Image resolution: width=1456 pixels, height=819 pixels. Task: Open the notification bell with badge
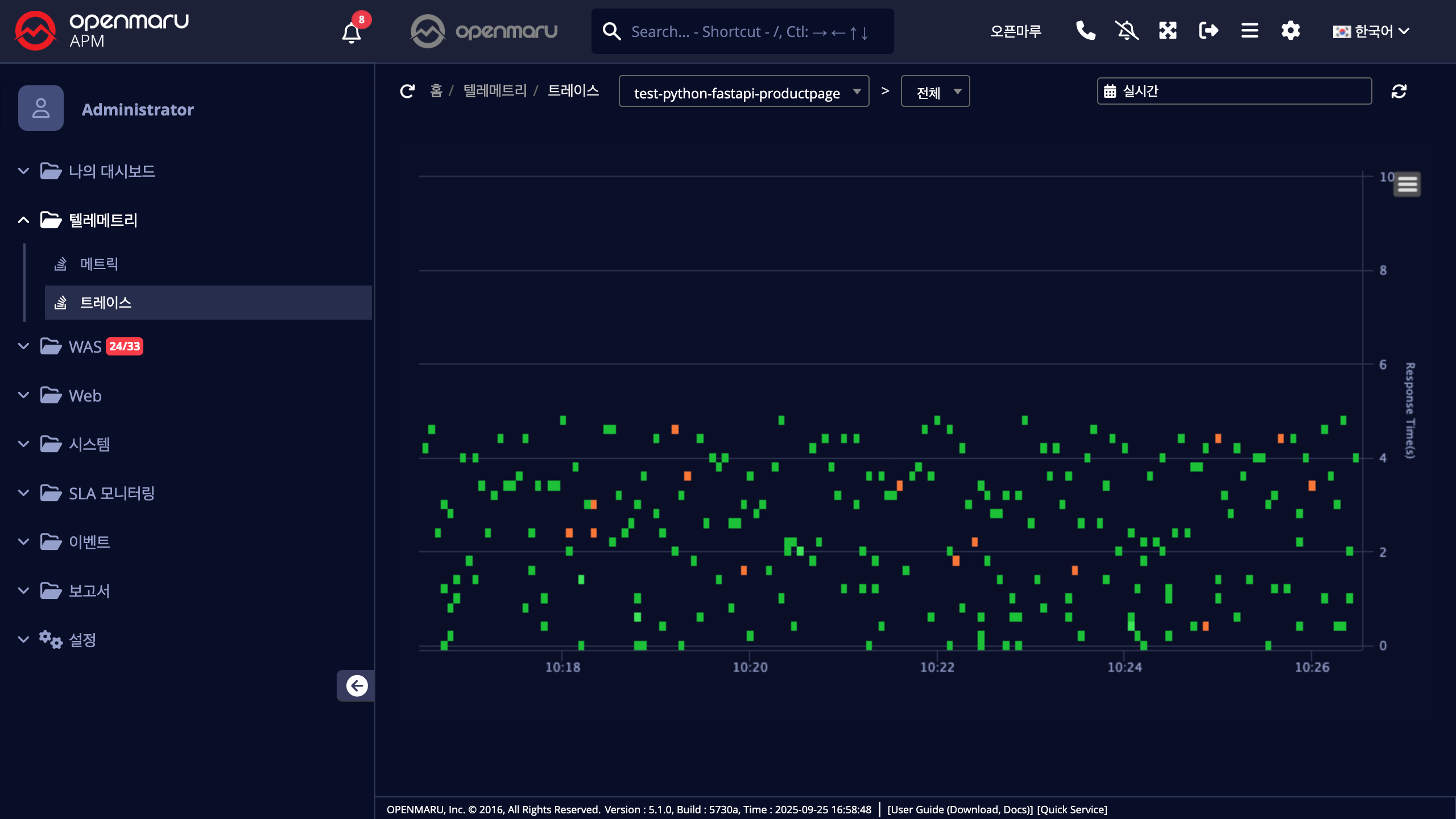[352, 32]
